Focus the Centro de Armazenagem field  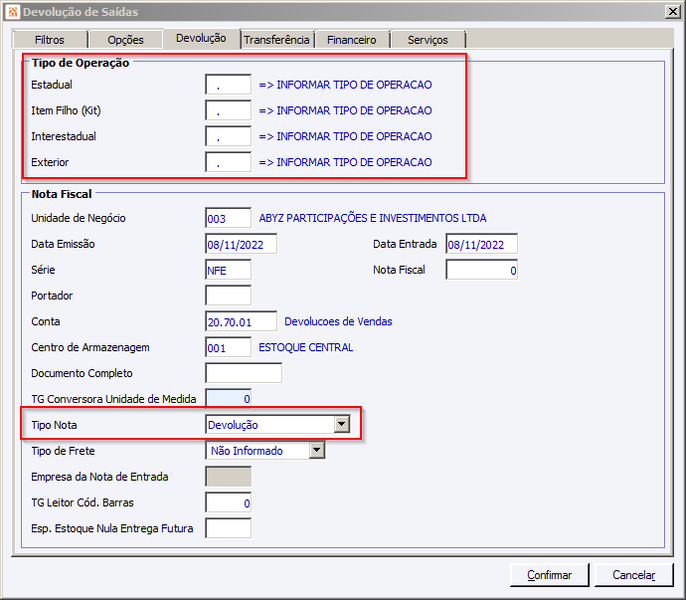tap(228, 347)
